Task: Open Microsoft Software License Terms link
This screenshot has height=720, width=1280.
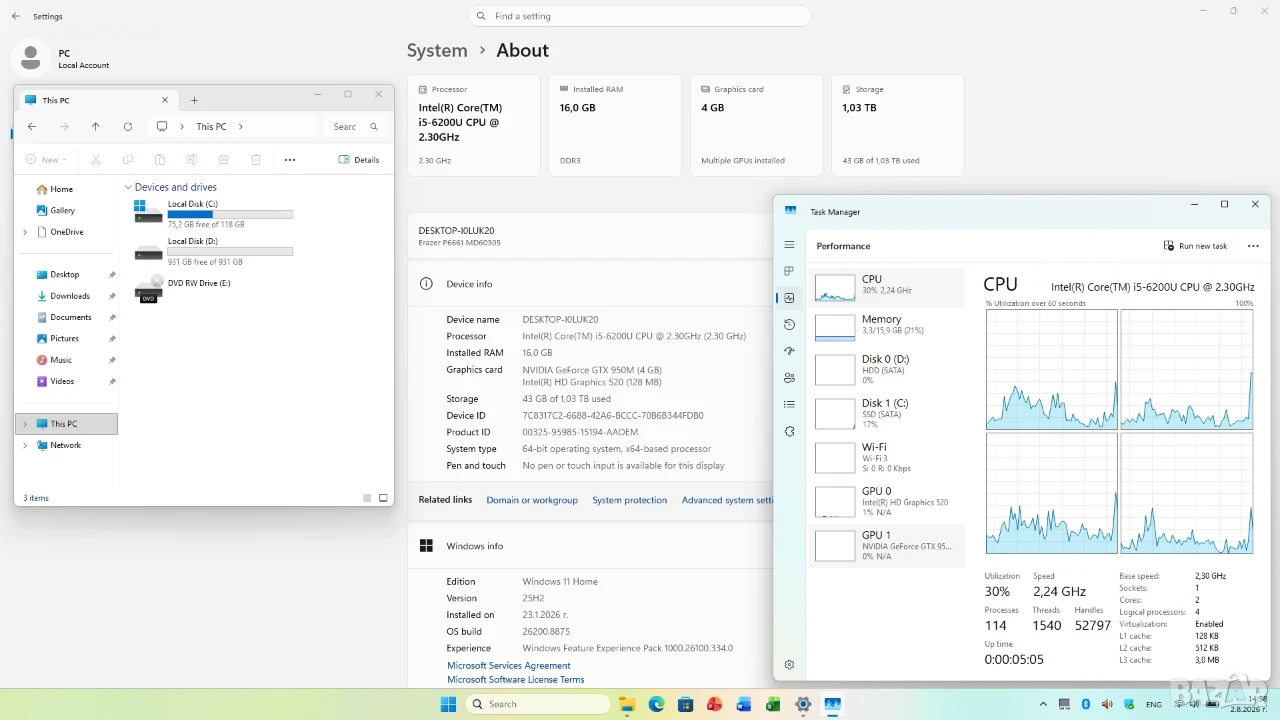Action: tap(516, 679)
